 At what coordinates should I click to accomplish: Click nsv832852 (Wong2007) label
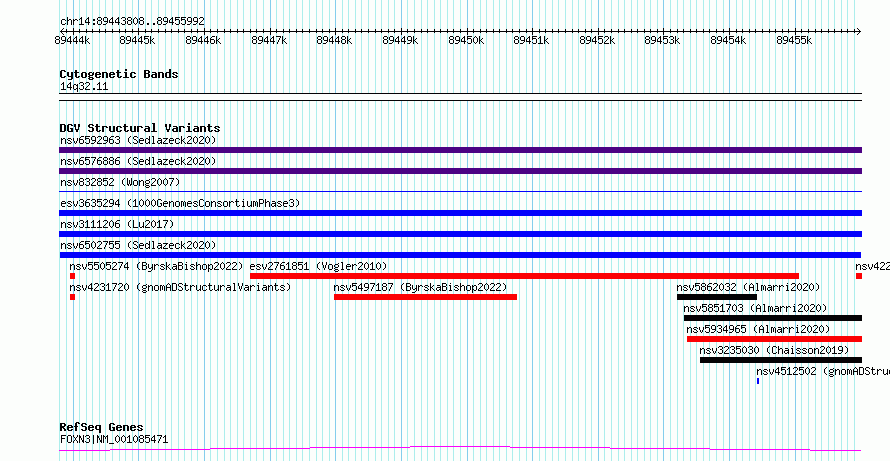120,182
